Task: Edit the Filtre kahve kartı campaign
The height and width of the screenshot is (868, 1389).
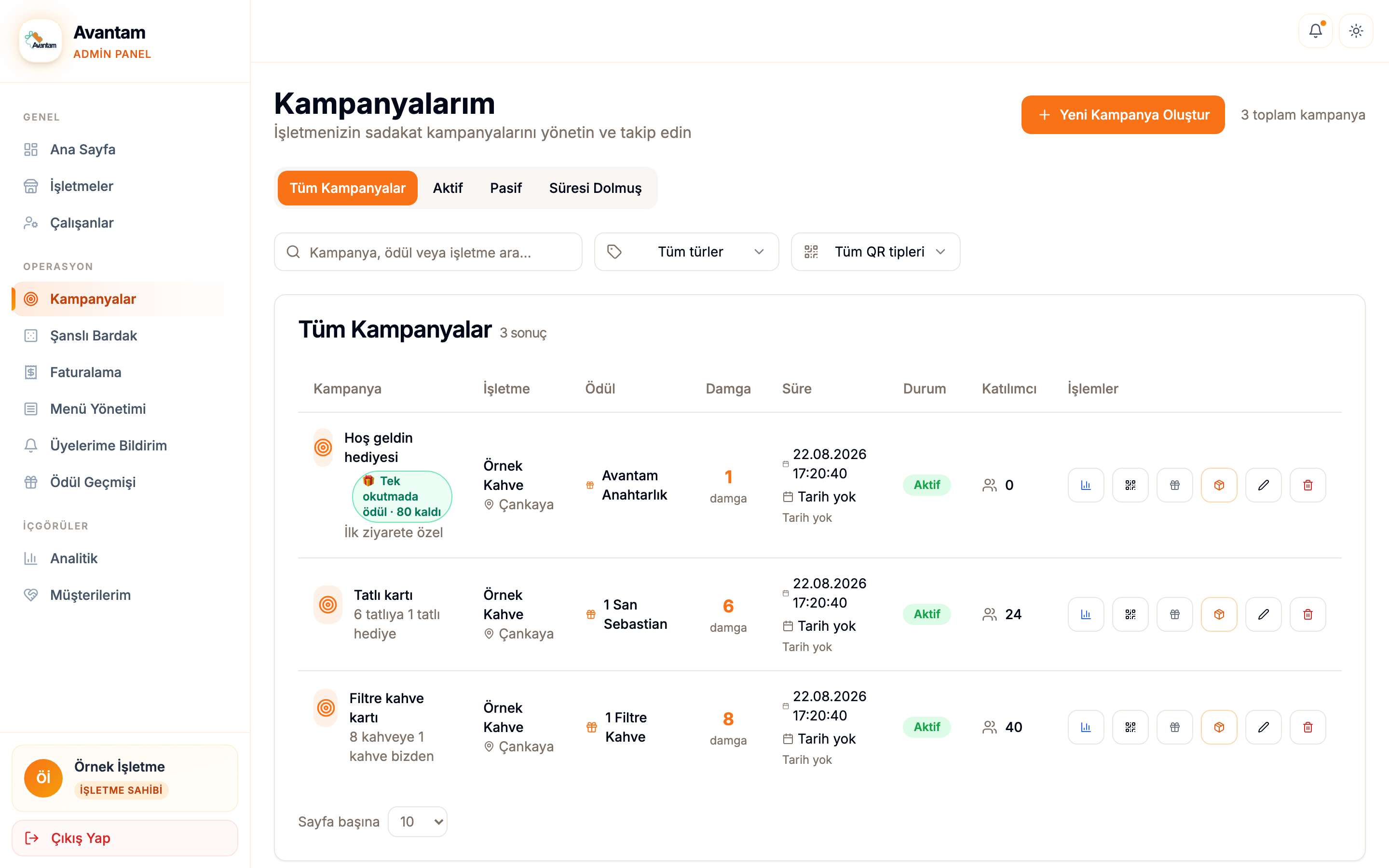Action: [x=1263, y=727]
